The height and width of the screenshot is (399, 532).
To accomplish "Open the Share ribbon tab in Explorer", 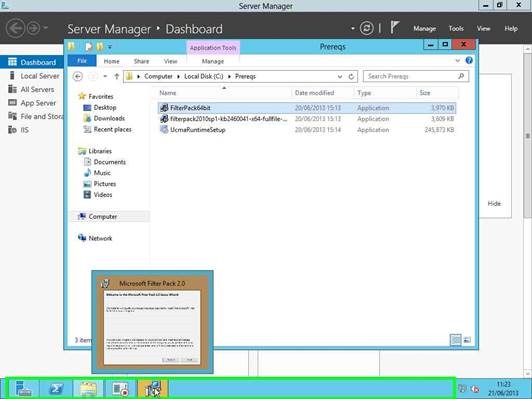I will point(141,61).
